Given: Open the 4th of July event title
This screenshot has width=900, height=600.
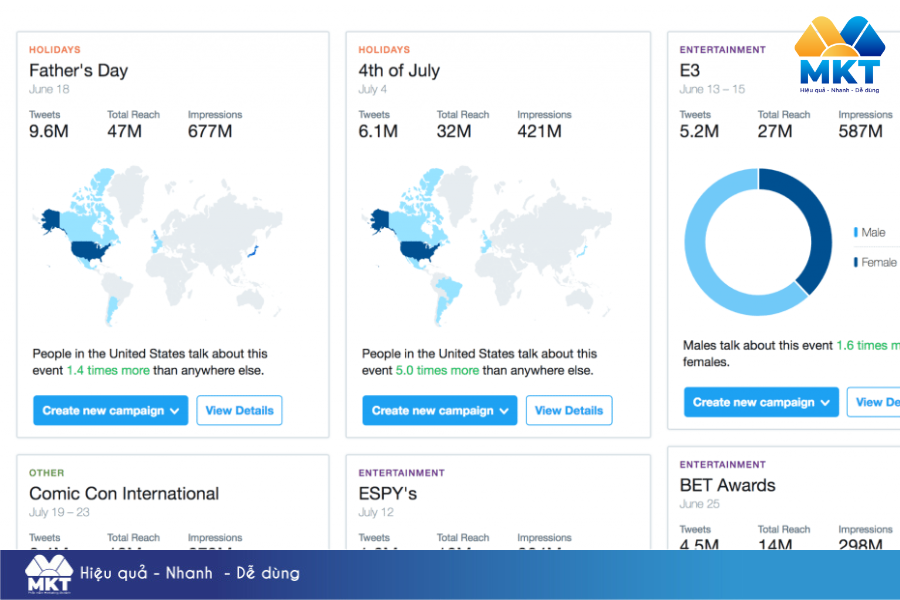Looking at the screenshot, I should pyautogui.click(x=399, y=71).
